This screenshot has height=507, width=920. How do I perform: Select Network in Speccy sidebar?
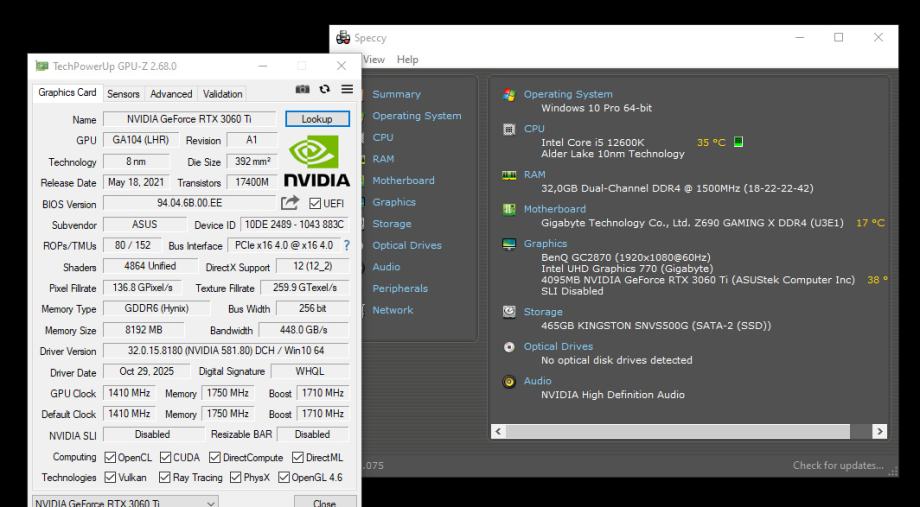tap(393, 310)
